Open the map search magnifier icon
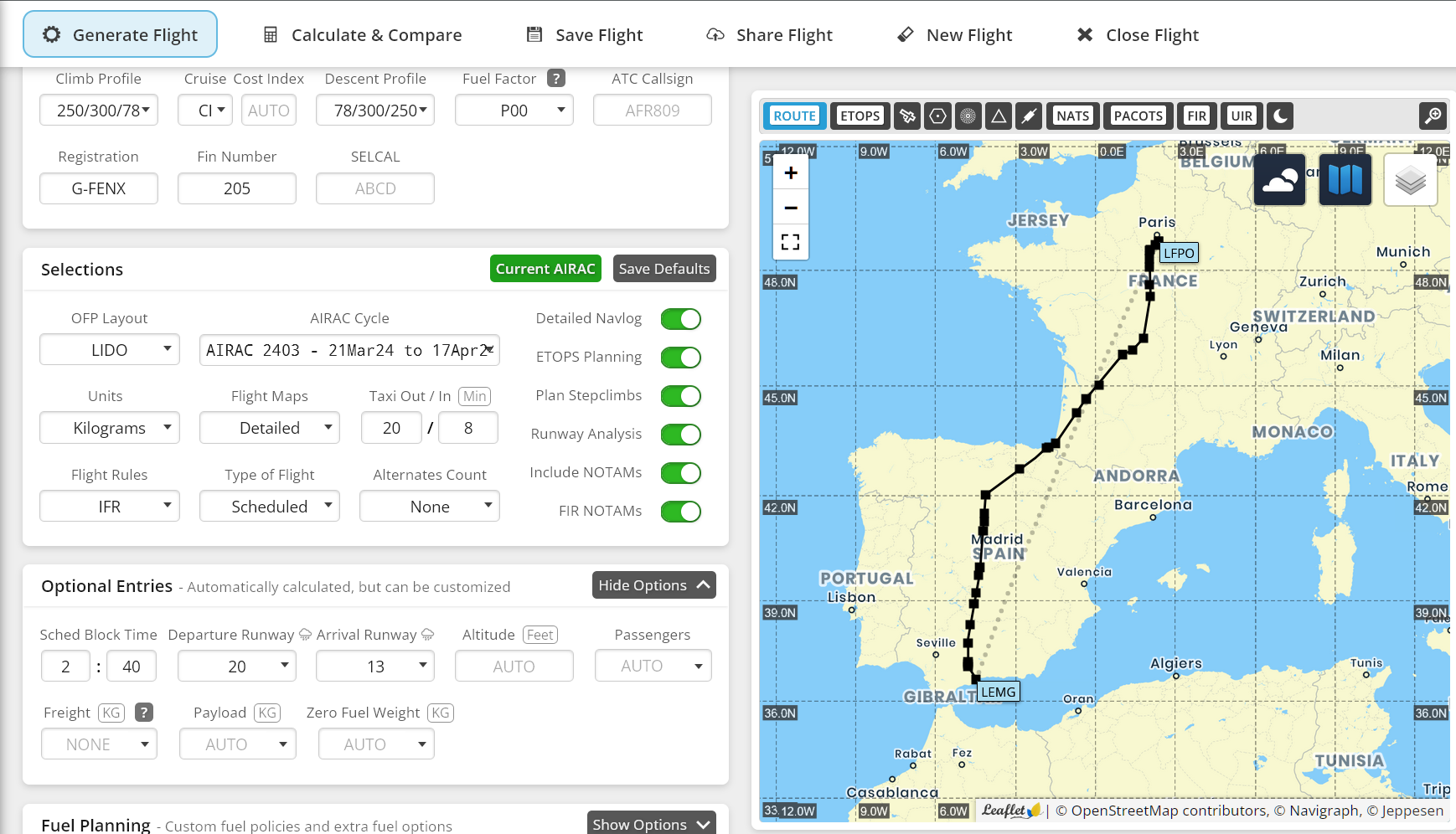 click(x=1433, y=116)
